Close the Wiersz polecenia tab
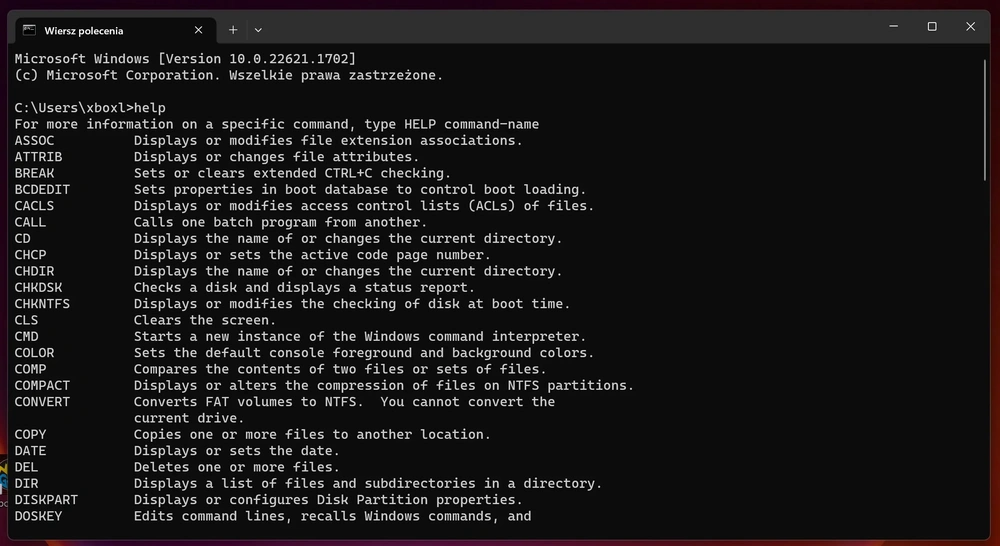Screen dimensions: 1000x546 coord(198,30)
